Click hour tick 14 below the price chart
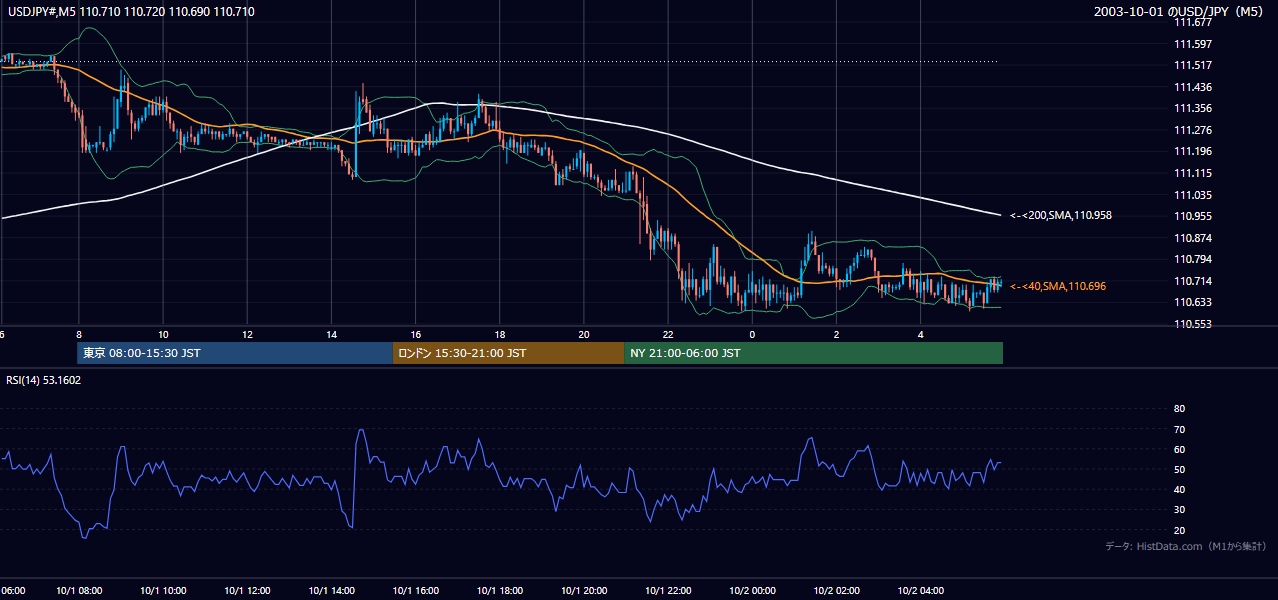 [x=331, y=334]
